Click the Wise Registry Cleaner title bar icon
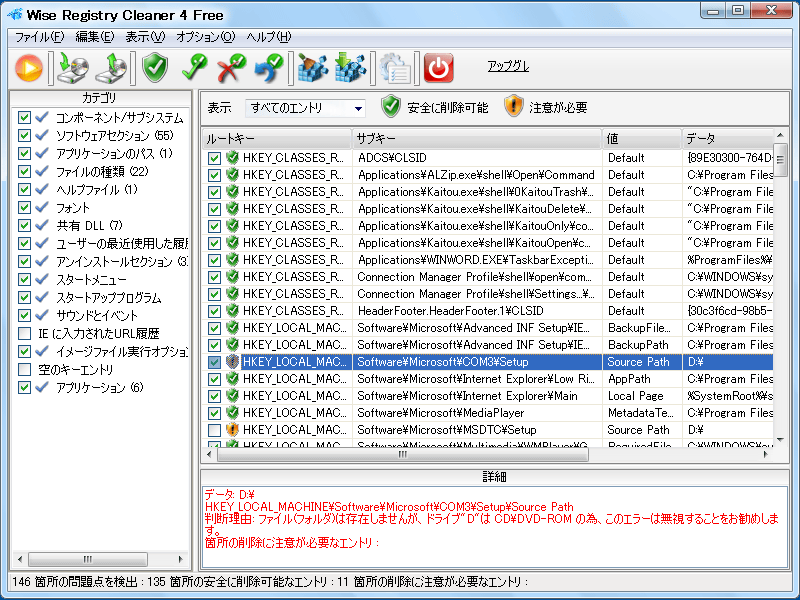This screenshot has width=800, height=600. tap(14, 14)
